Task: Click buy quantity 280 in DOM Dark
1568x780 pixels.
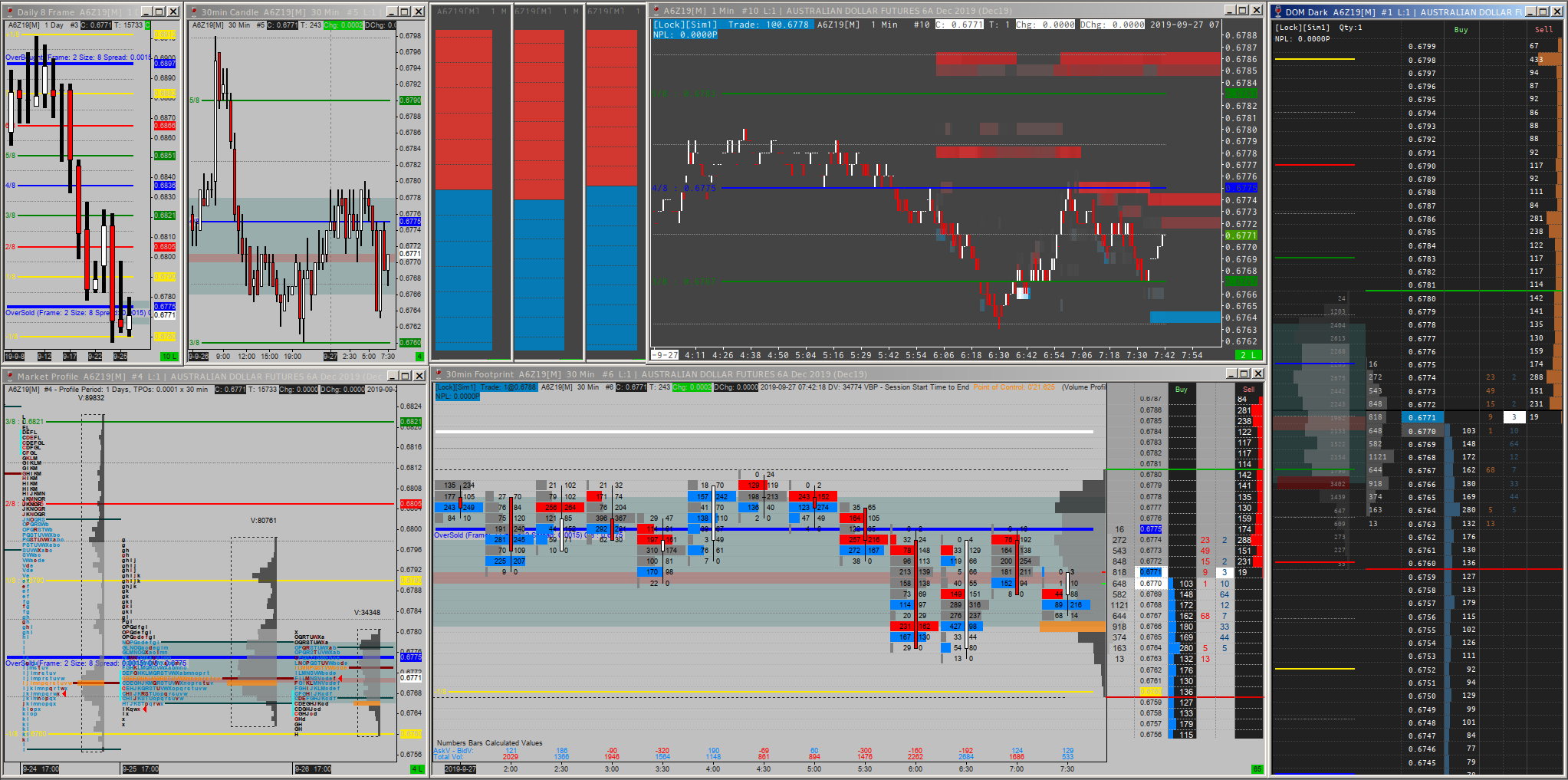Action: point(1468,509)
